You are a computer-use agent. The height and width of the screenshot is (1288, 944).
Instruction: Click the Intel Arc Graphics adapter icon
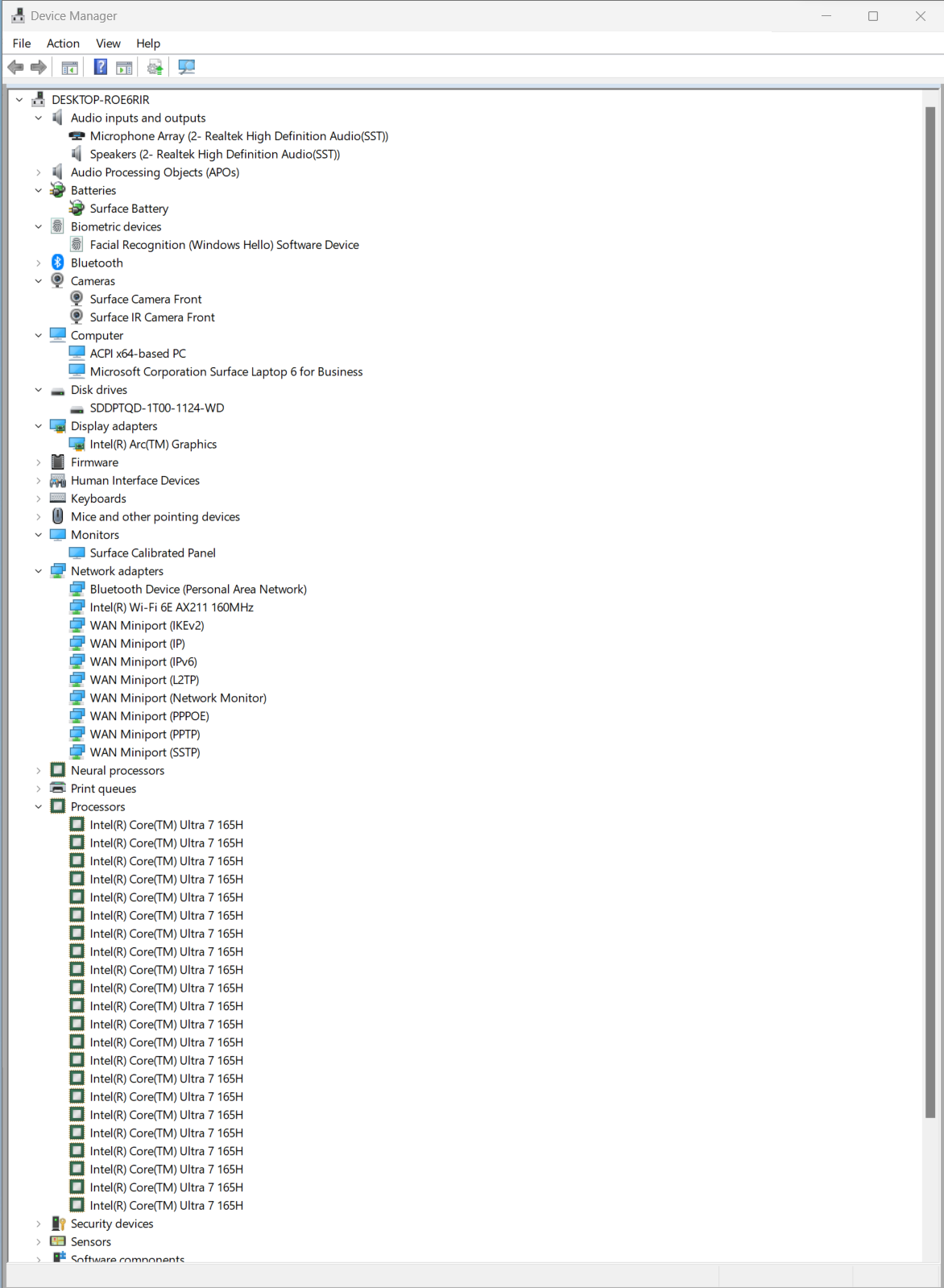pyautogui.click(x=77, y=445)
